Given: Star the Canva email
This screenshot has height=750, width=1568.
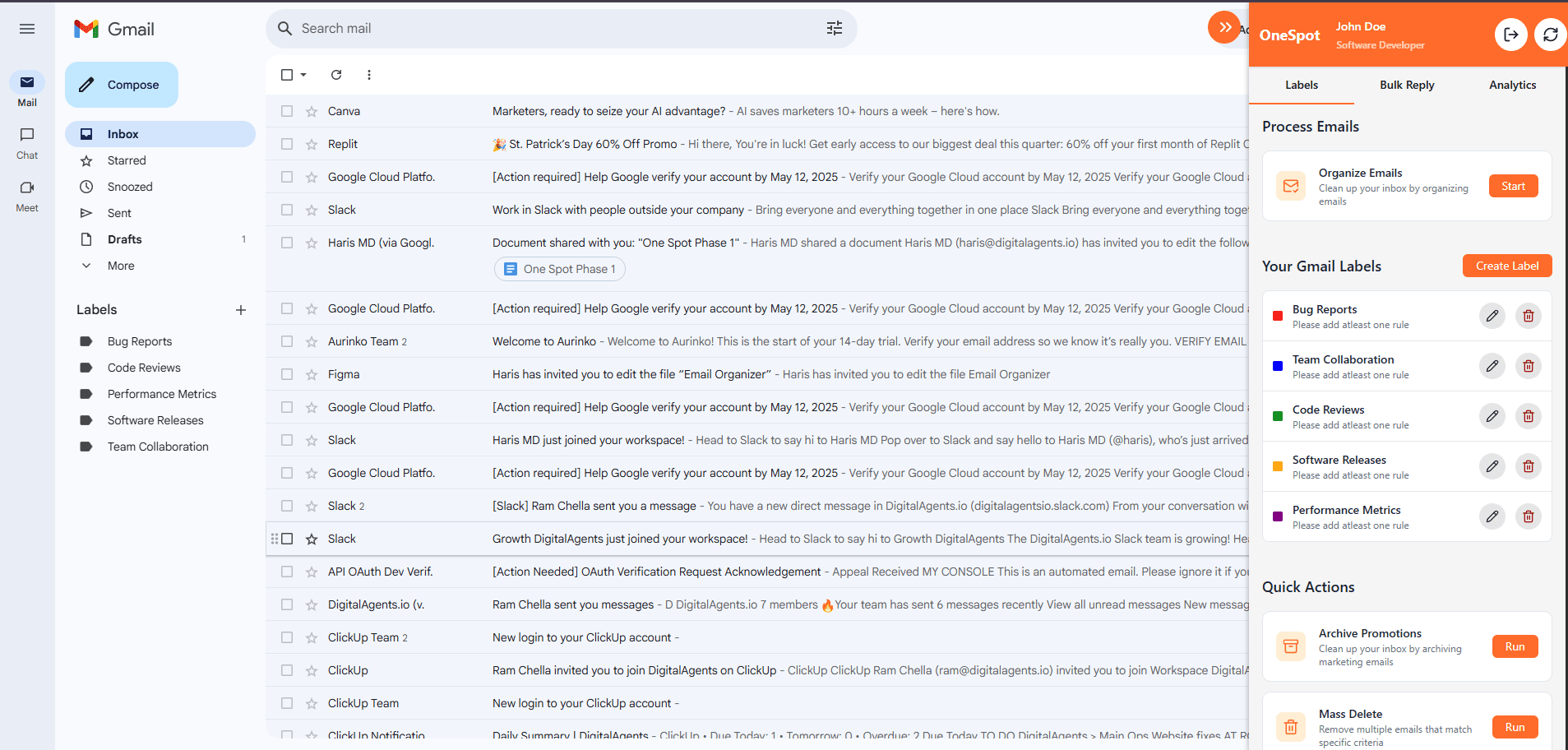Looking at the screenshot, I should [x=312, y=112].
